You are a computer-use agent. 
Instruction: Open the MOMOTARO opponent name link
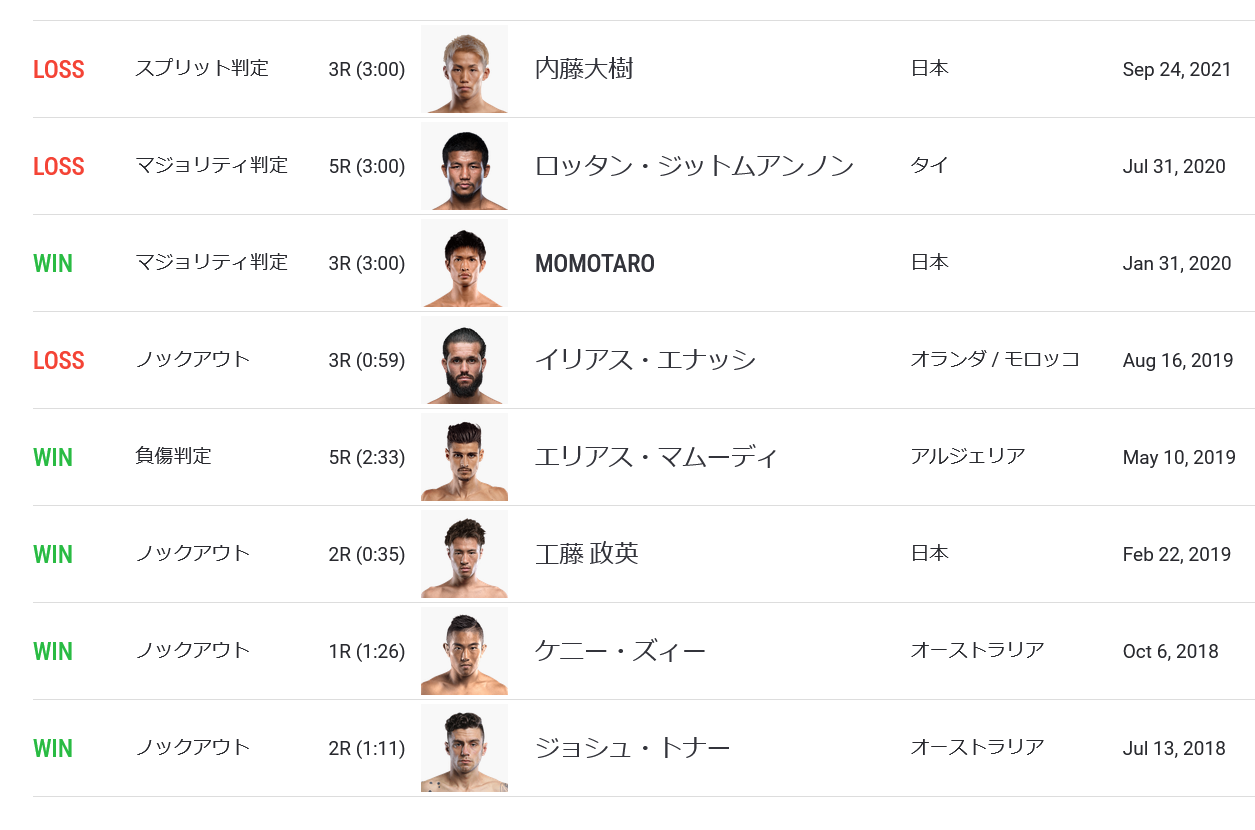coord(595,264)
